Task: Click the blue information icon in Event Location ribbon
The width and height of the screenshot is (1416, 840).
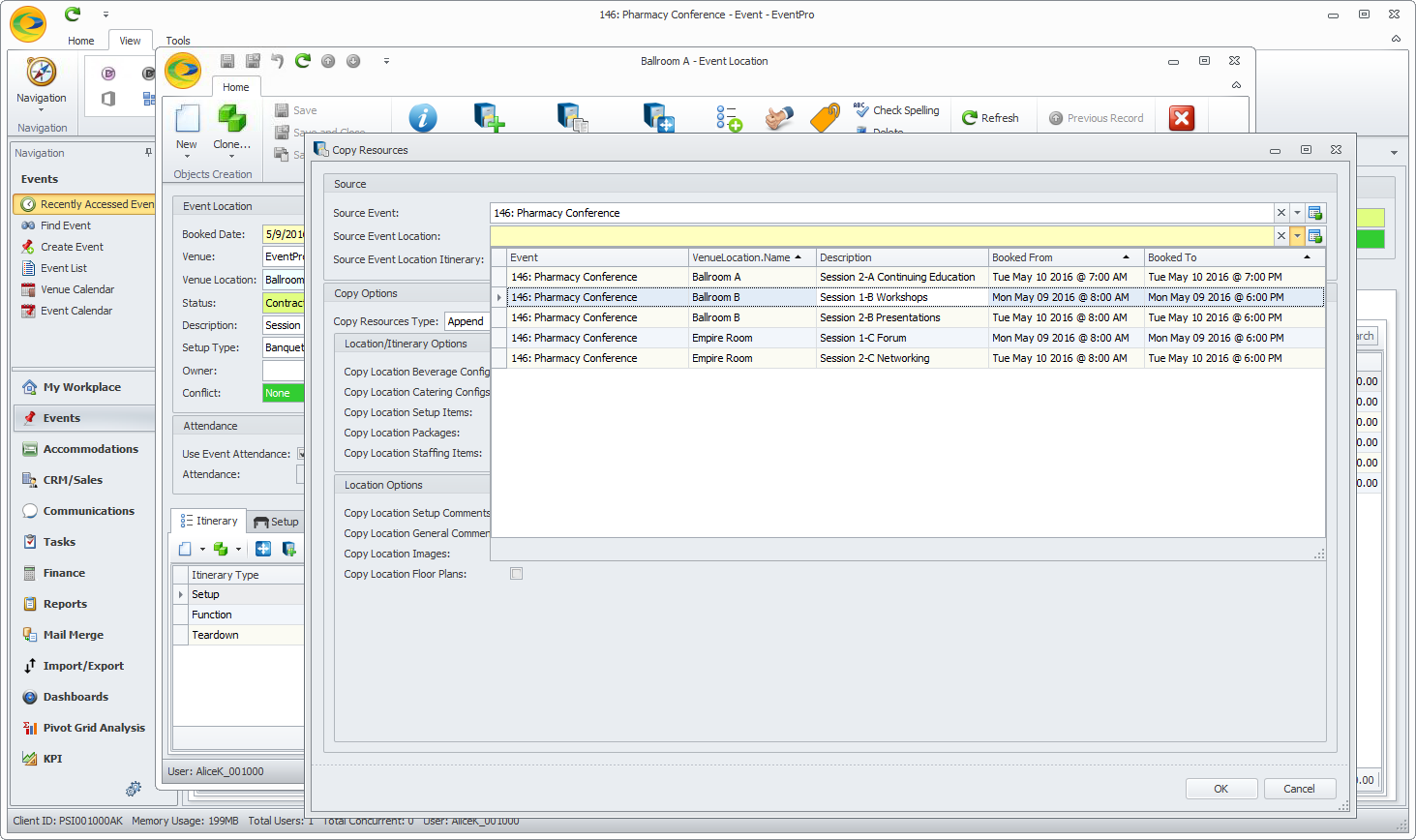Action: pos(423,118)
